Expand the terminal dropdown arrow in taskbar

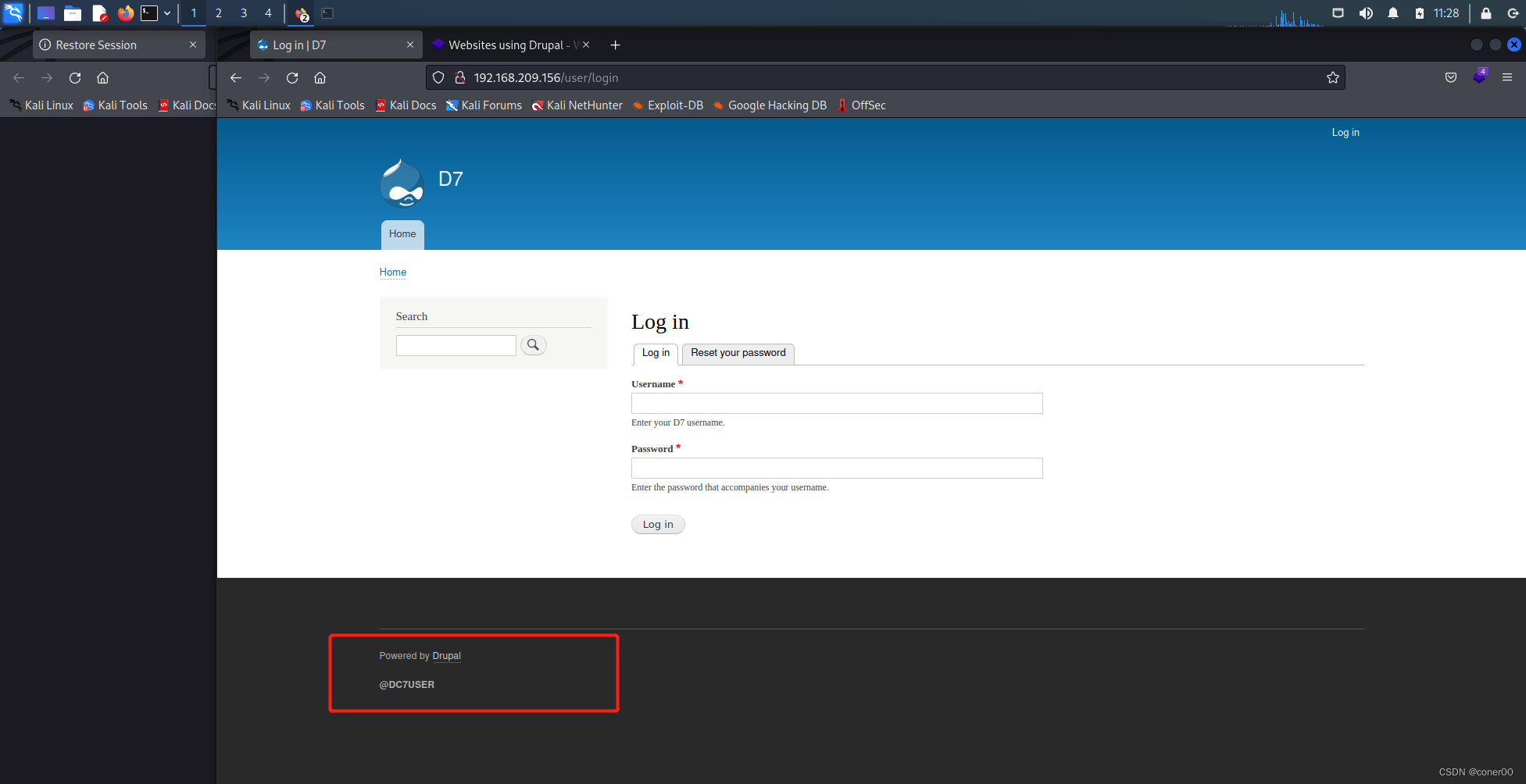[x=167, y=13]
